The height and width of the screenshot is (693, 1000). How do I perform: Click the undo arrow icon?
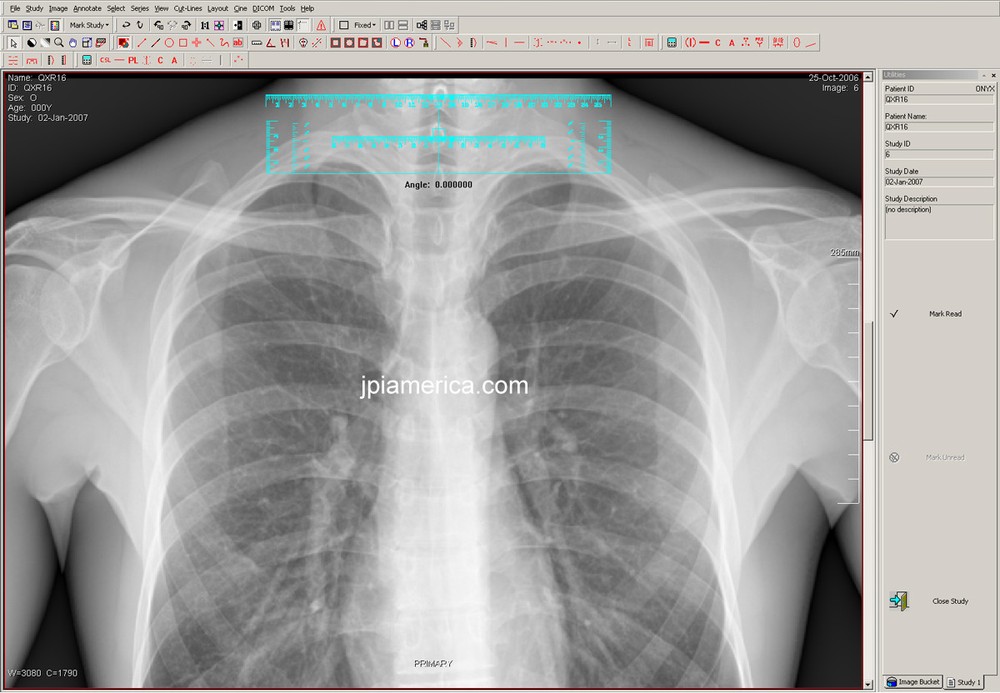127,24
